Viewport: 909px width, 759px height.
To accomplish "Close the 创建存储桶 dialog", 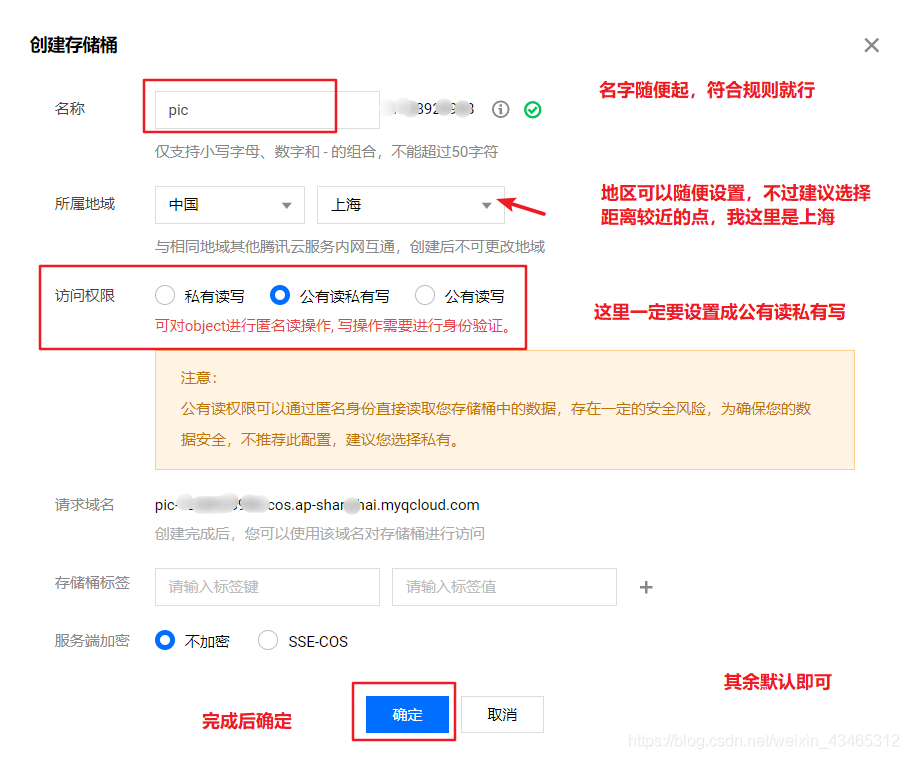I will coord(871,45).
